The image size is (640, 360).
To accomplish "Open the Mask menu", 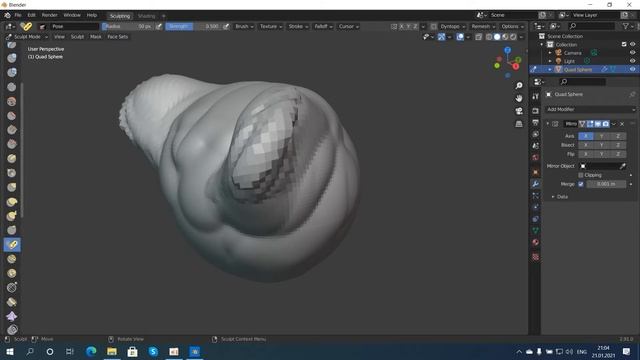I will tap(96, 37).
